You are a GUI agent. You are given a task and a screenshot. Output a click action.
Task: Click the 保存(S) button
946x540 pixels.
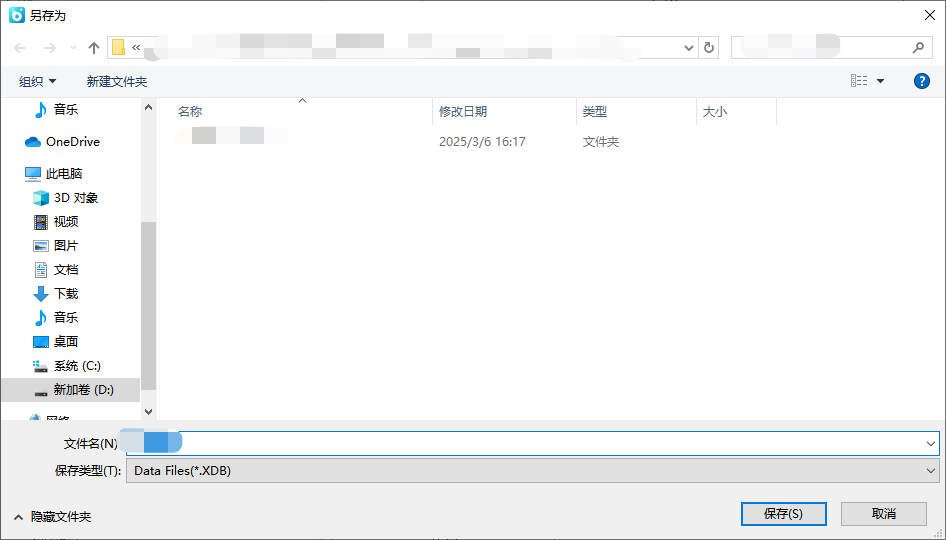tap(783, 513)
